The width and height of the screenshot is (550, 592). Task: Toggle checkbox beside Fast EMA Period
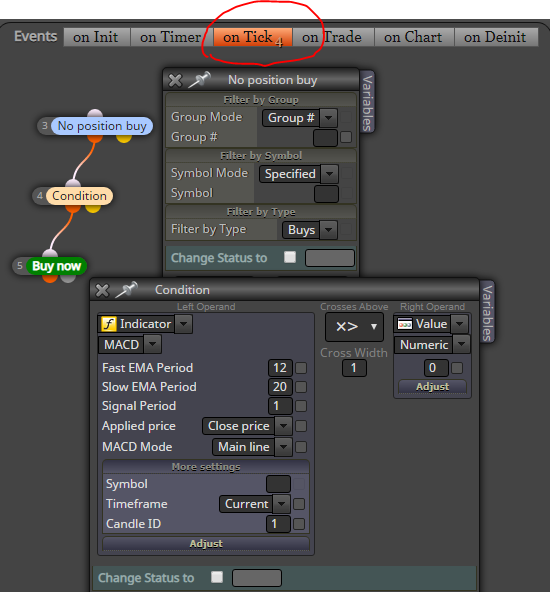301,368
